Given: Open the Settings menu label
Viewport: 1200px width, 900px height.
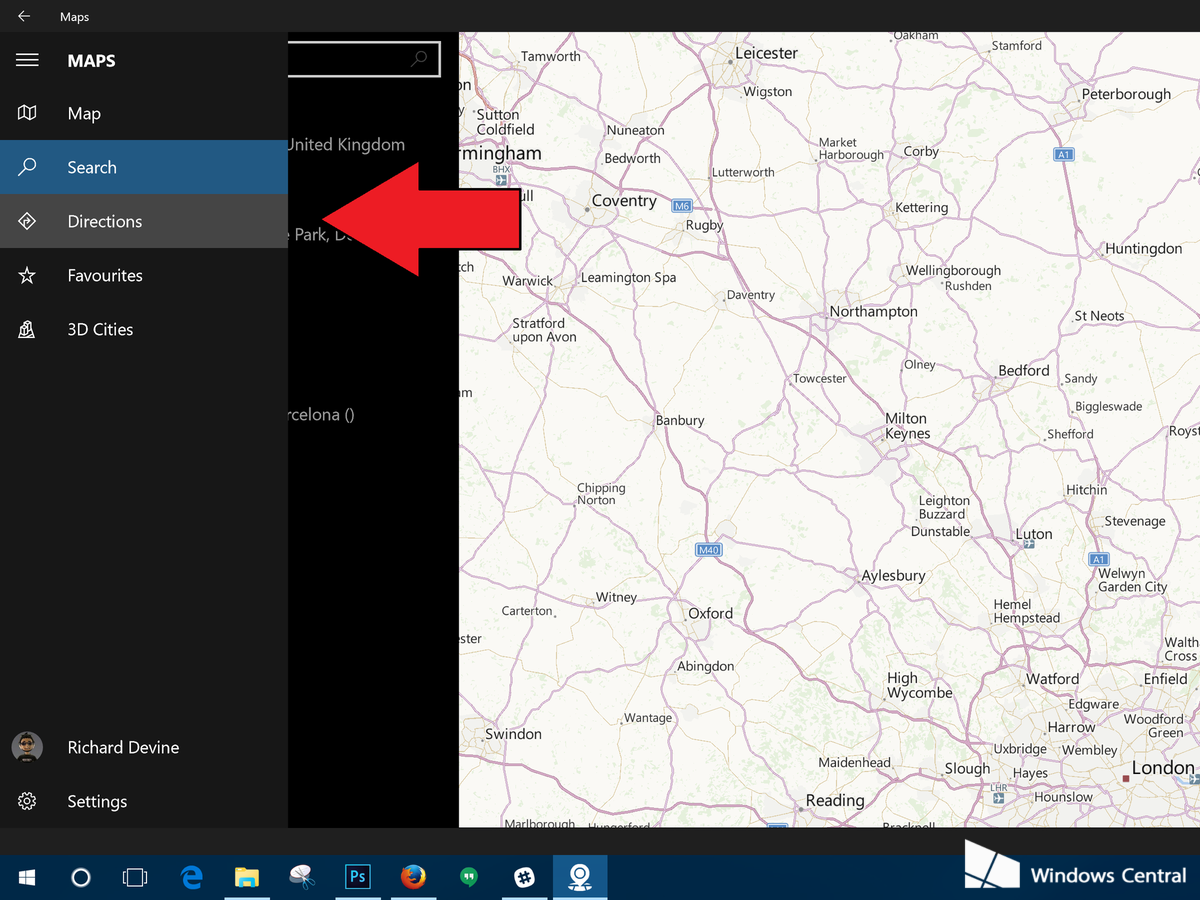Looking at the screenshot, I should 97,801.
